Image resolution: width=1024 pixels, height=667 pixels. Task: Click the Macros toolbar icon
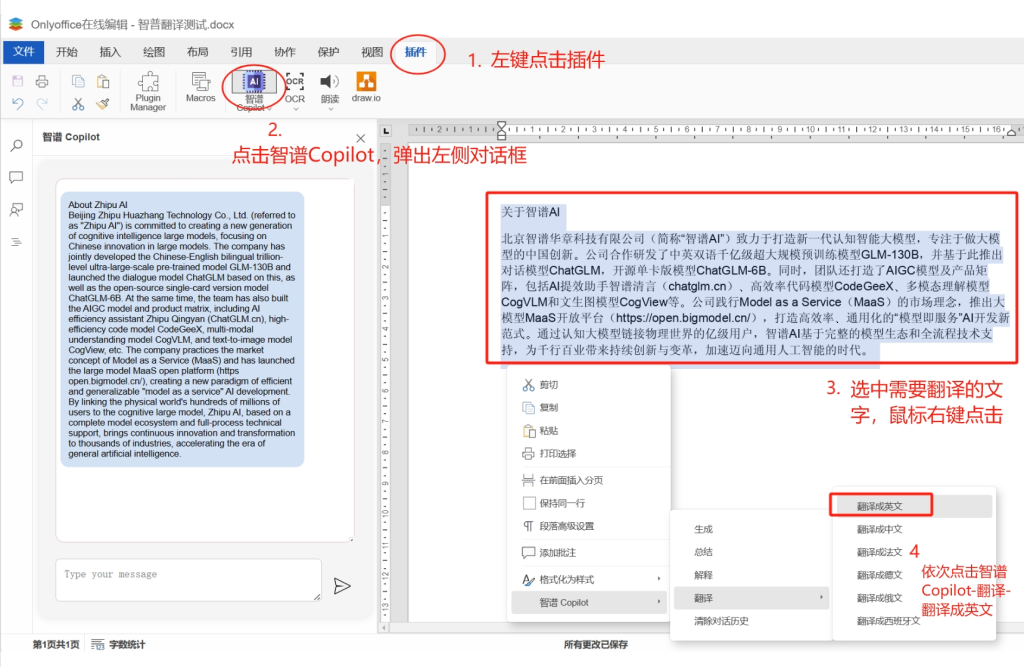coord(200,87)
